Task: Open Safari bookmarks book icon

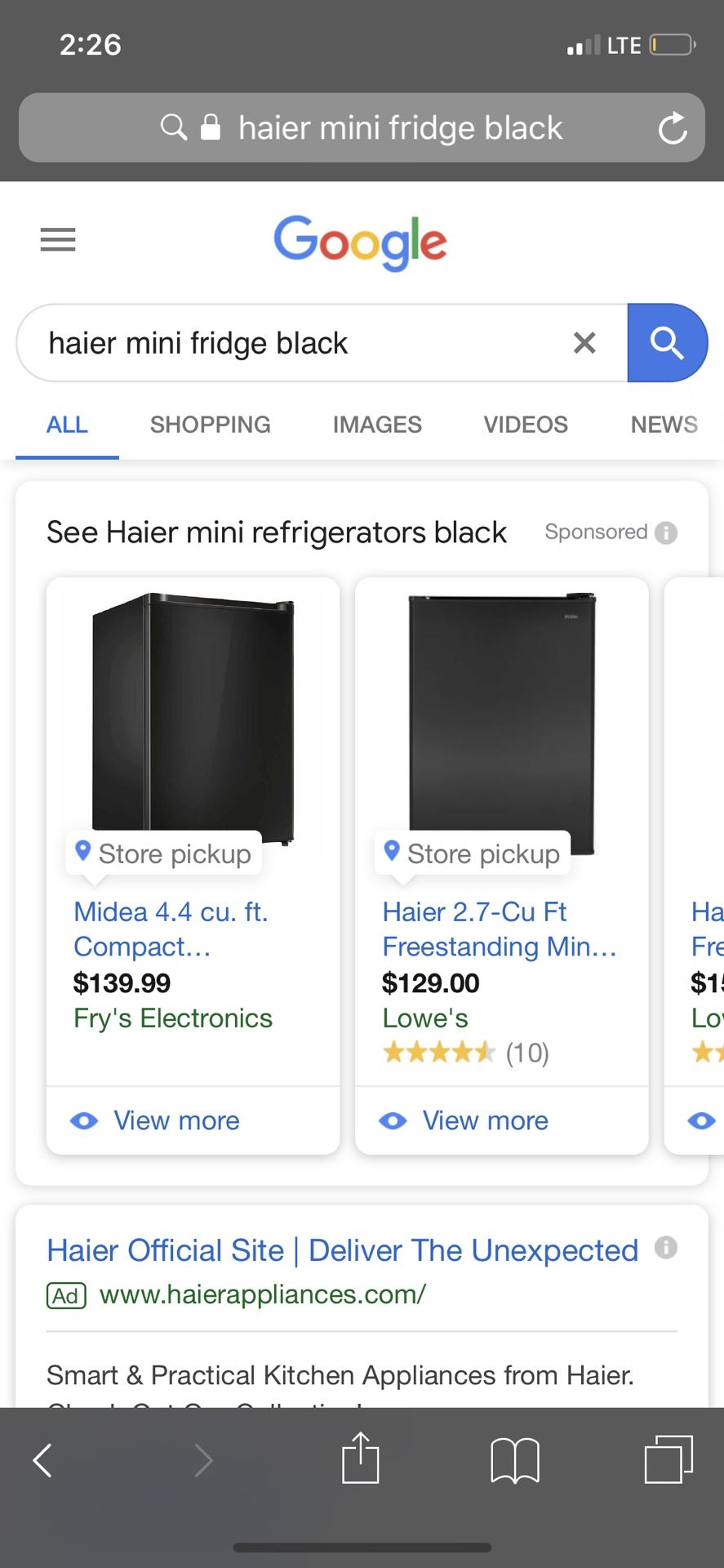Action: [514, 1459]
